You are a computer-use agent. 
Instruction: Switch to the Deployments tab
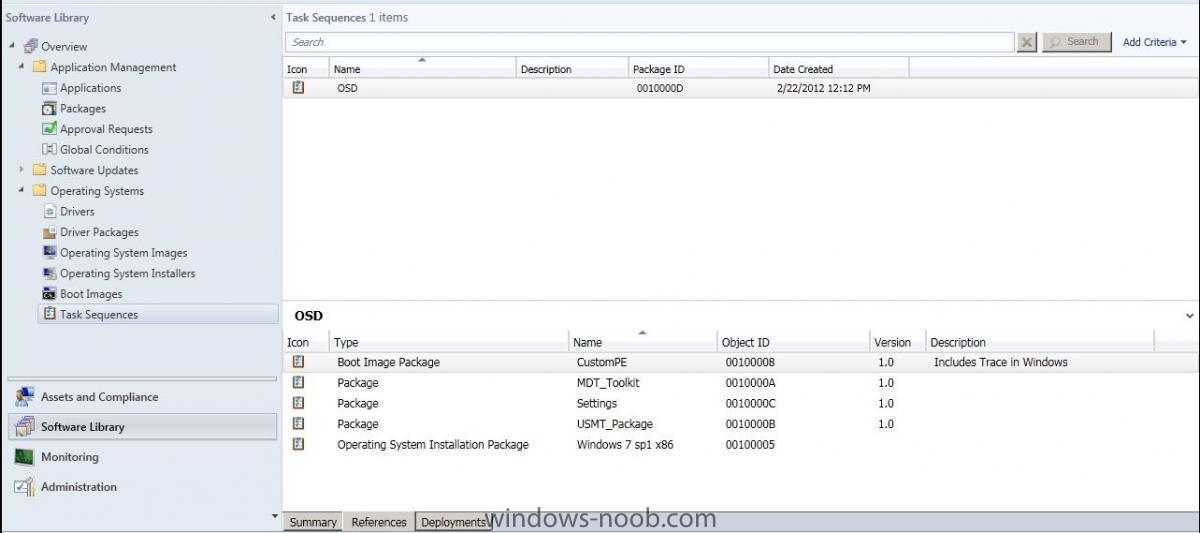[453, 522]
